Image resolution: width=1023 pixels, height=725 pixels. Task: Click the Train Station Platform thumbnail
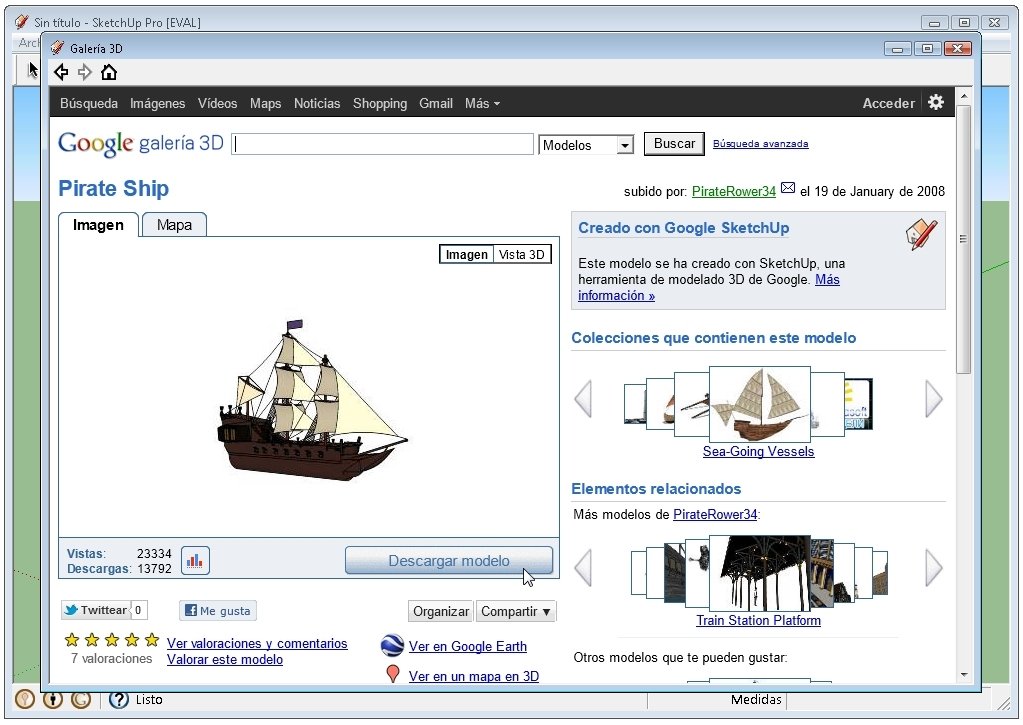click(759, 573)
